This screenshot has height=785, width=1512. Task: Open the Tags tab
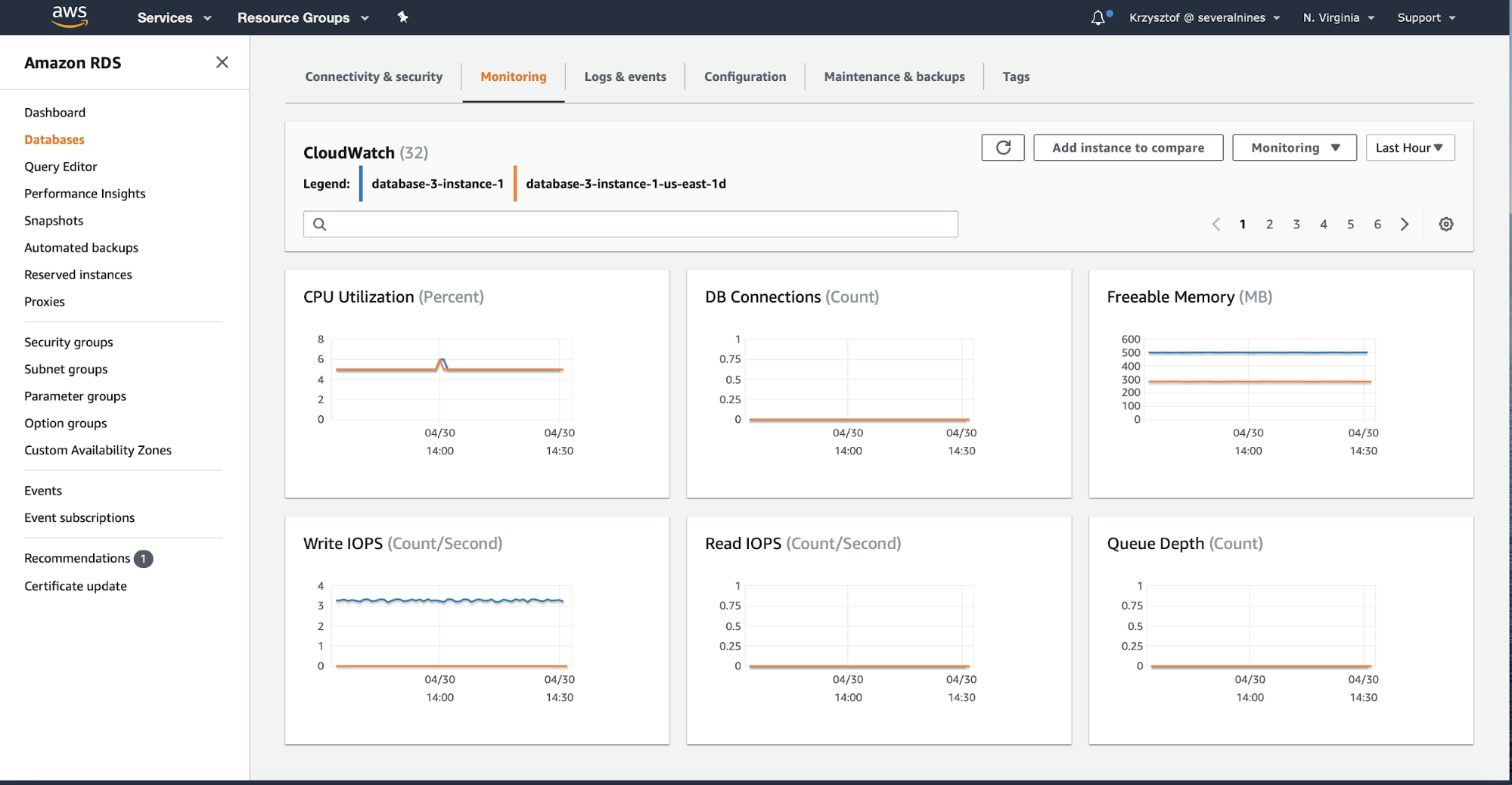[1016, 76]
